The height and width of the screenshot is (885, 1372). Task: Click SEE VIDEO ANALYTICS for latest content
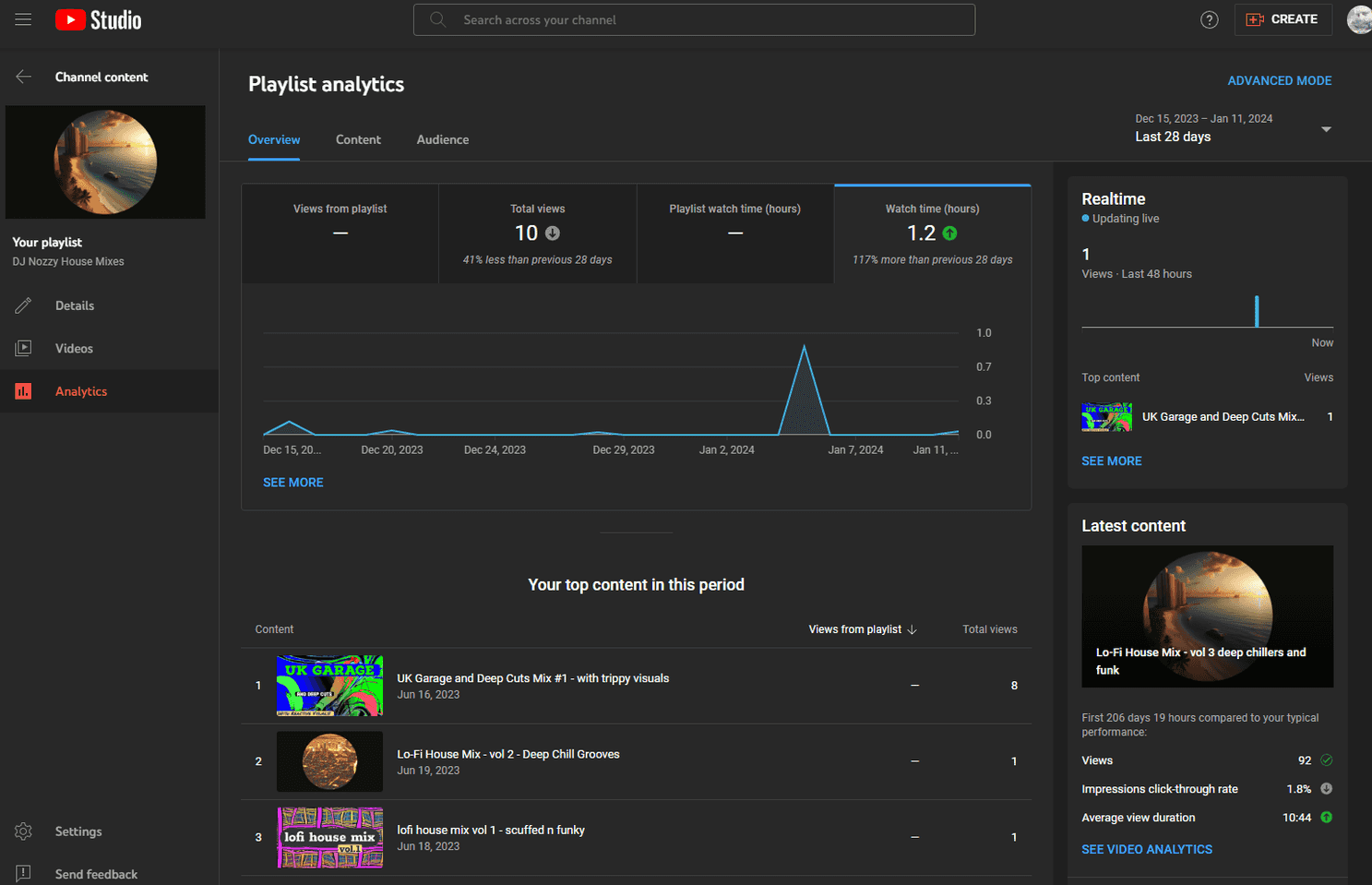point(1147,849)
